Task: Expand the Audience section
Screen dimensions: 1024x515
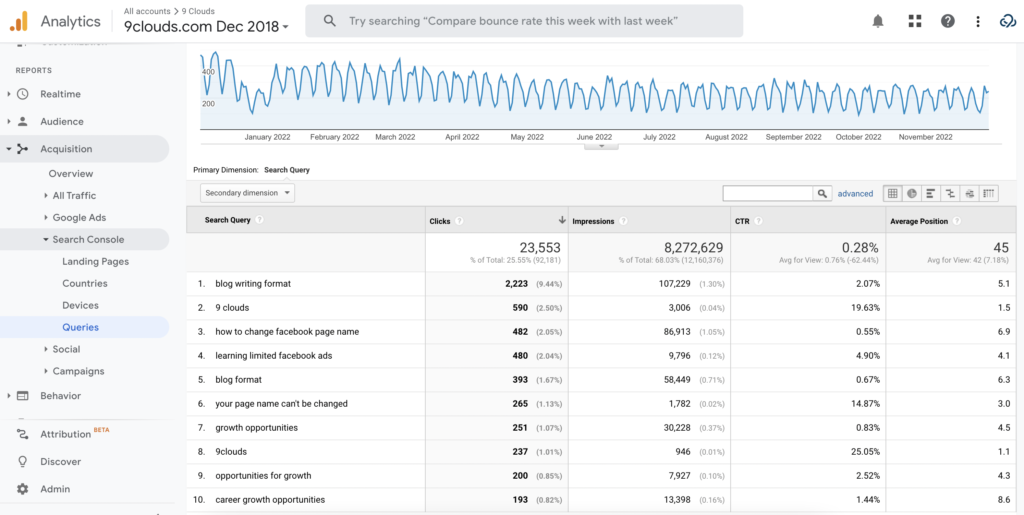Action: [x=9, y=121]
